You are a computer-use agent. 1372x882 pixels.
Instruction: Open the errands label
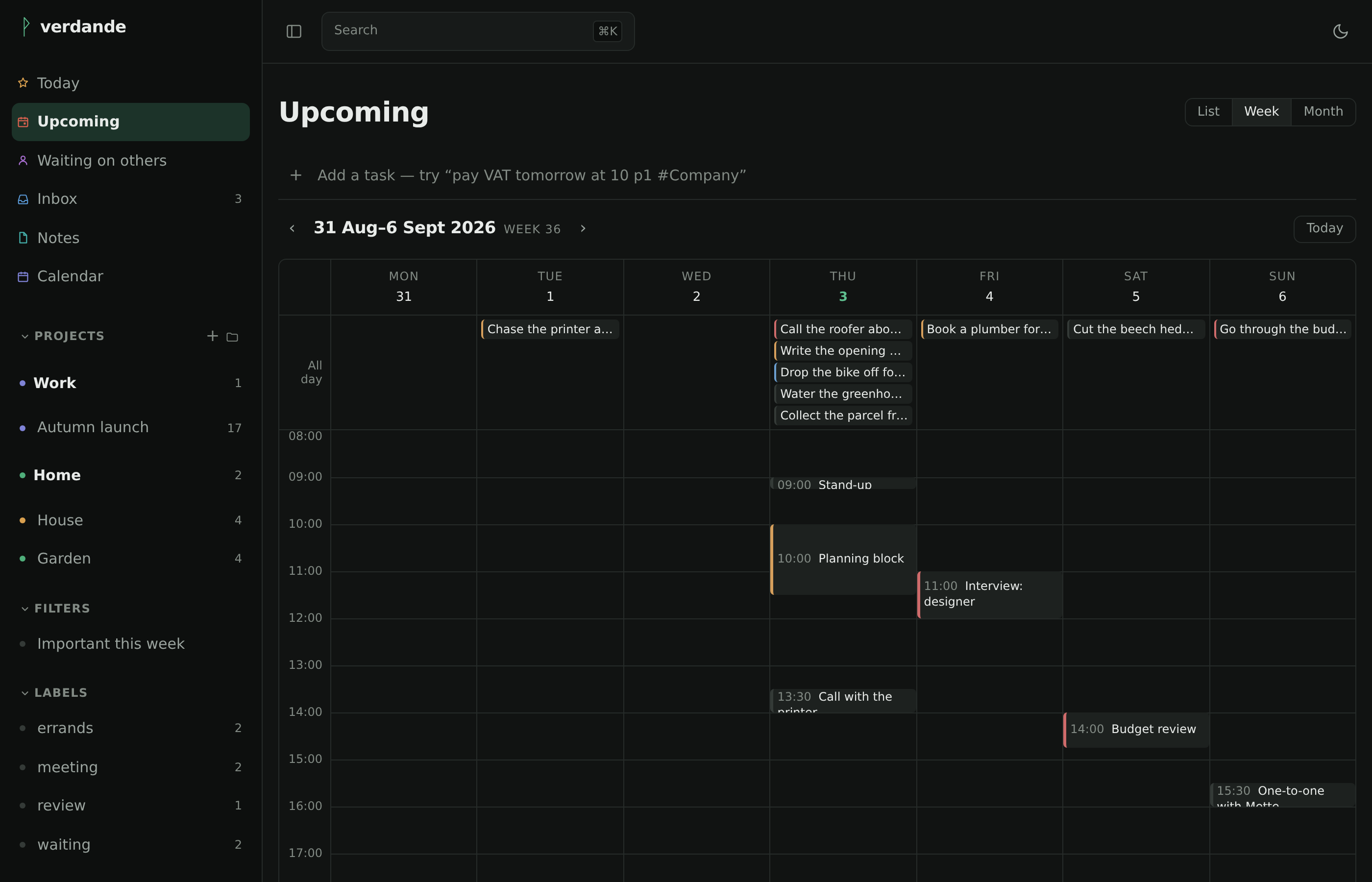[x=130, y=729]
